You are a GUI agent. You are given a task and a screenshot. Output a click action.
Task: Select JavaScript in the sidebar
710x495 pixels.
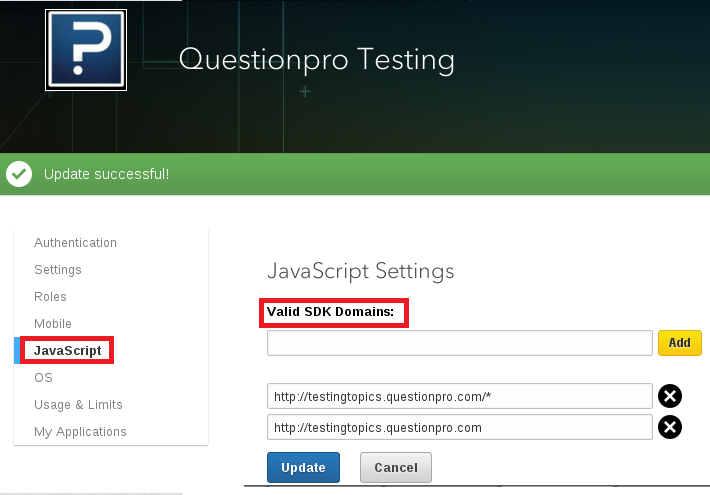[67, 351]
